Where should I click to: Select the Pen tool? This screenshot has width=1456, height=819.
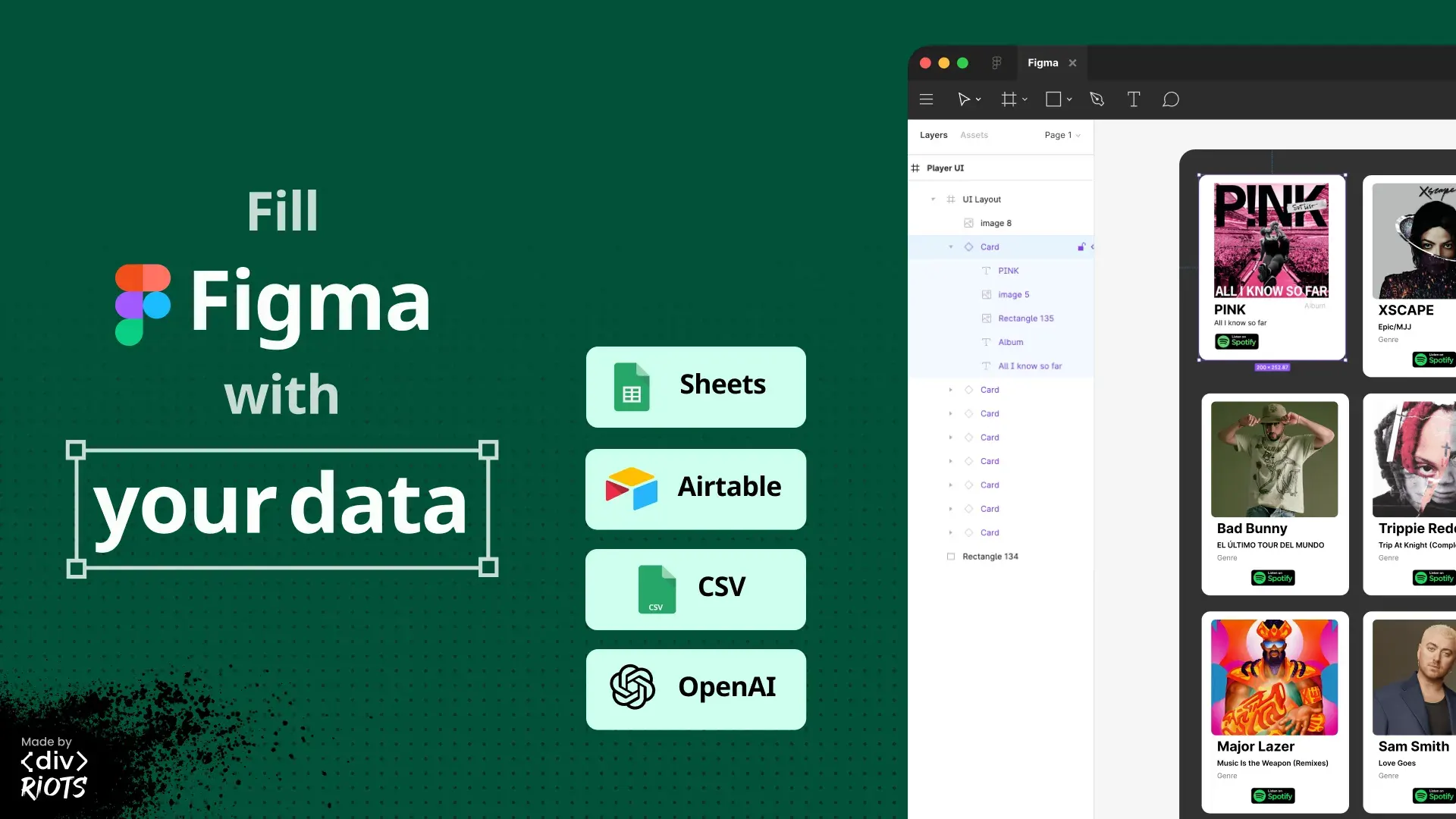[1097, 99]
